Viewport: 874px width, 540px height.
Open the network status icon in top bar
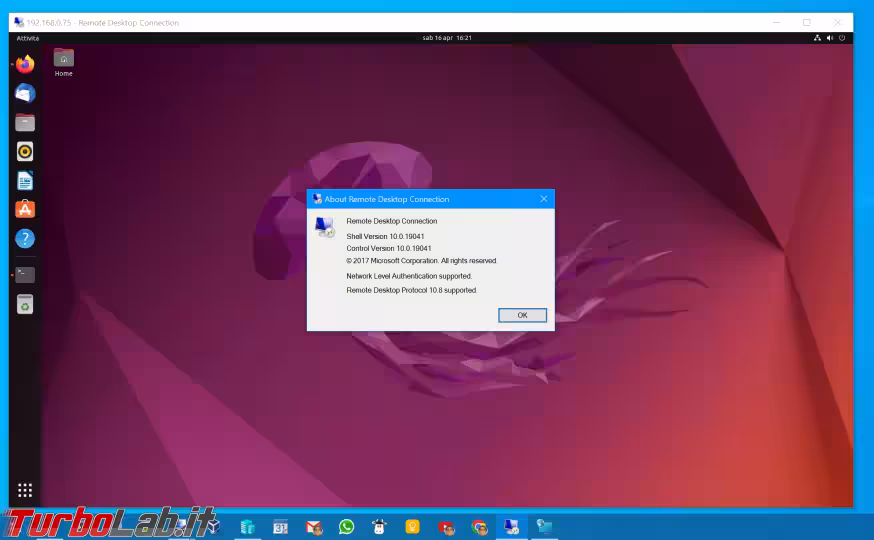pyautogui.click(x=817, y=38)
